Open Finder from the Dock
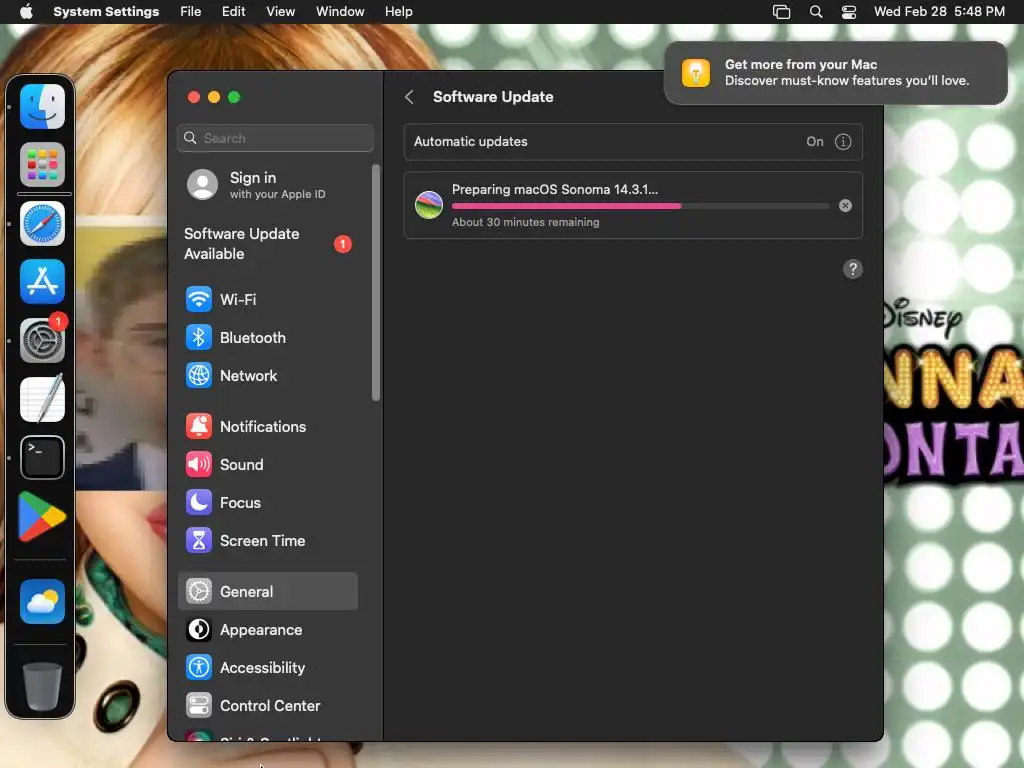 (42, 106)
